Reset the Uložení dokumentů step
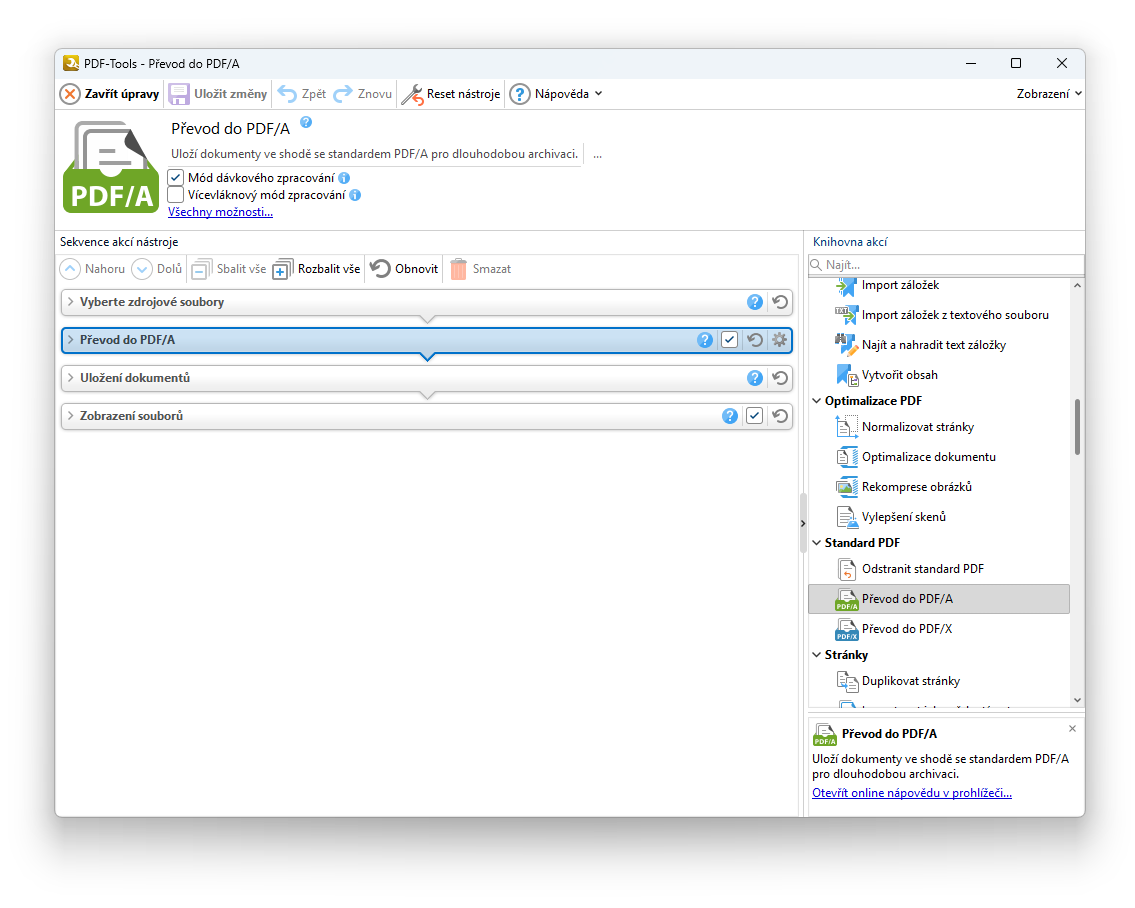The width and height of the screenshot is (1135, 908). [780, 378]
